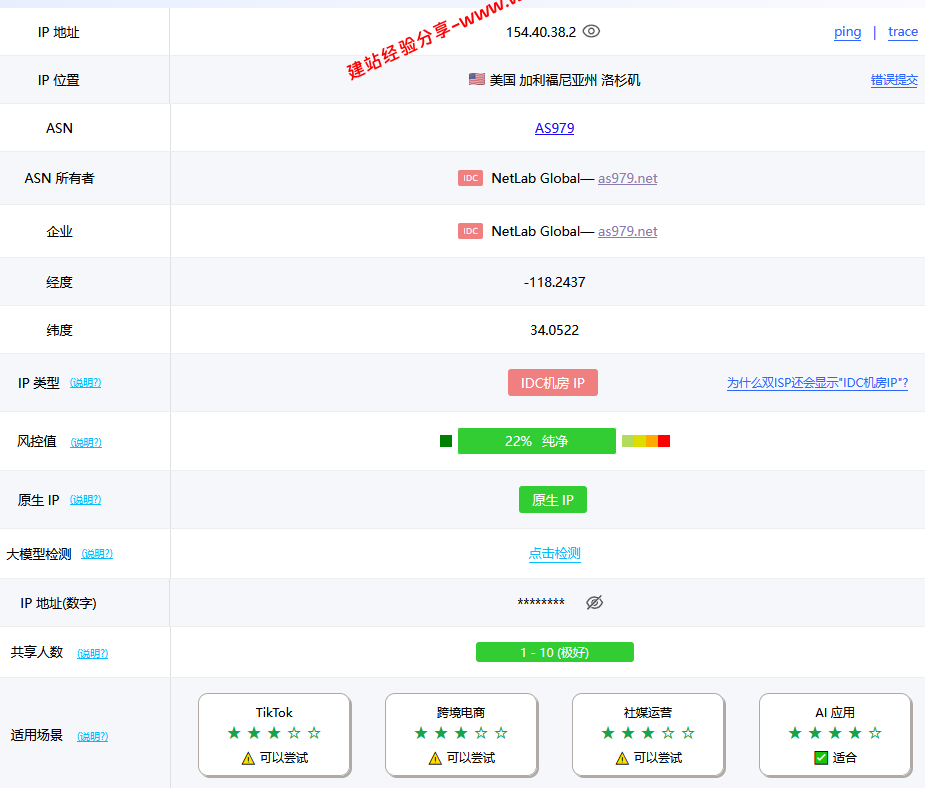Open as979.net link in 企业 row
The height and width of the screenshot is (788, 925).
click(x=628, y=231)
